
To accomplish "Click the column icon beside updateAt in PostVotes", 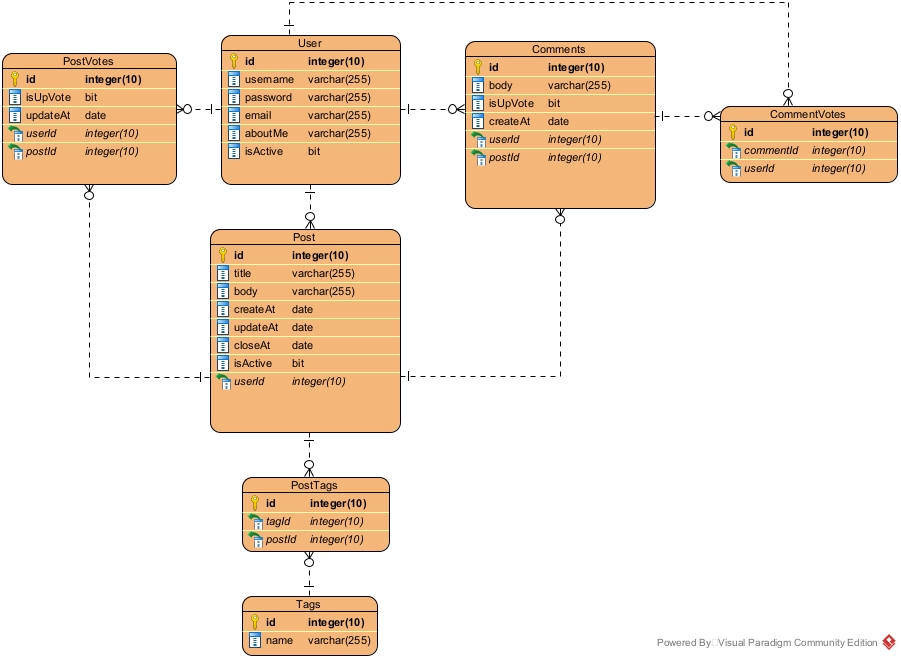I will pyautogui.click(x=16, y=115).
